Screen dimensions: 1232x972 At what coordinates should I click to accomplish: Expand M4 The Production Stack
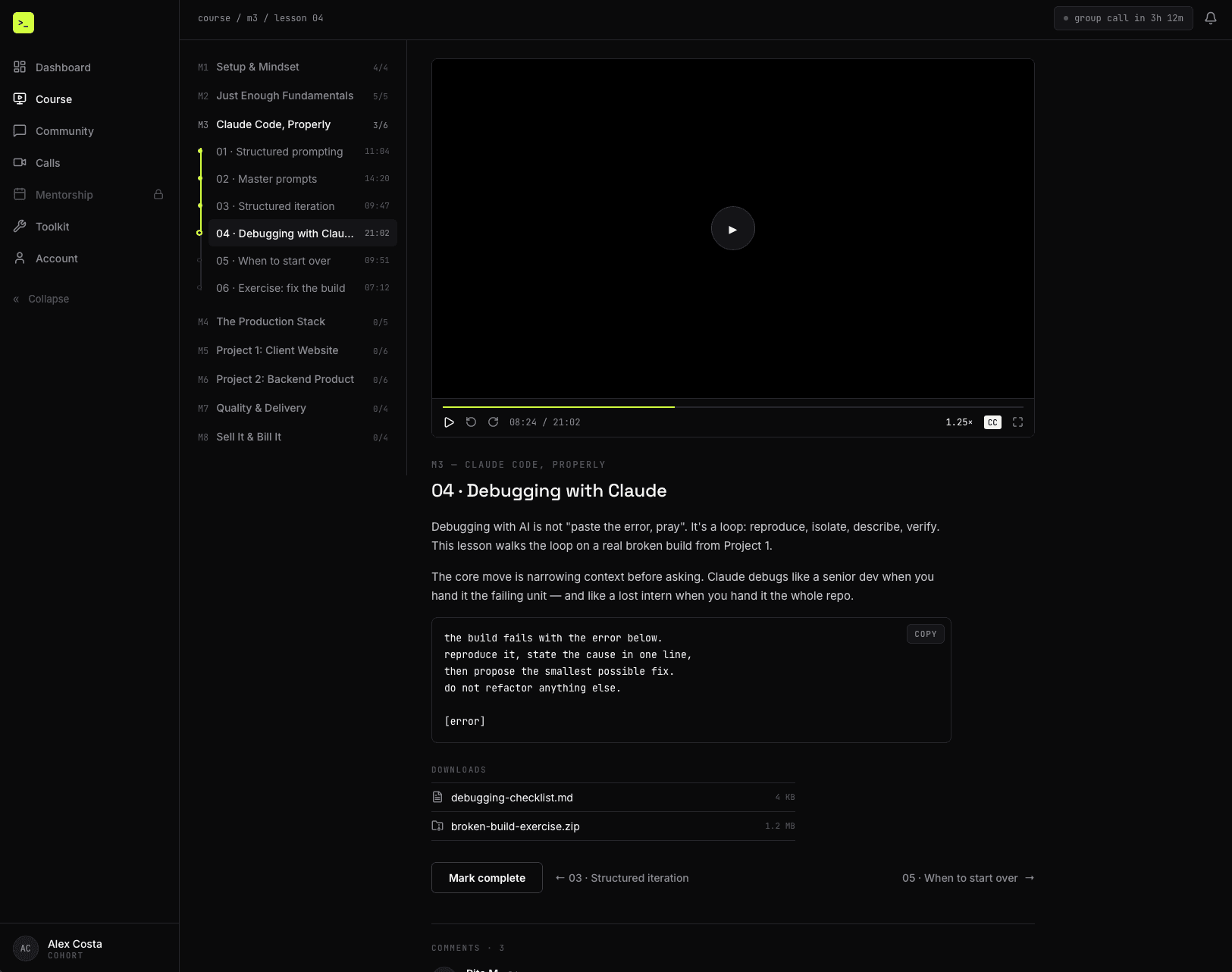coord(293,321)
